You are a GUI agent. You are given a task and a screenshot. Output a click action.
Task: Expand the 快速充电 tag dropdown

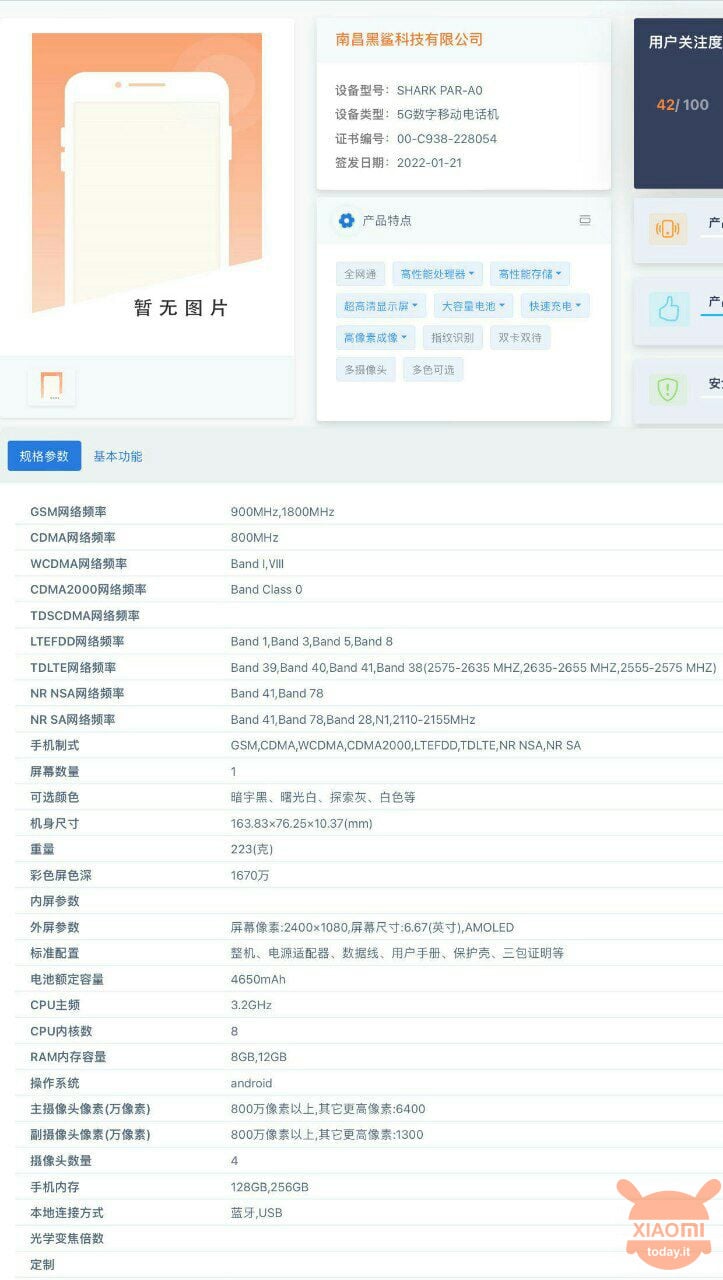tap(555, 306)
